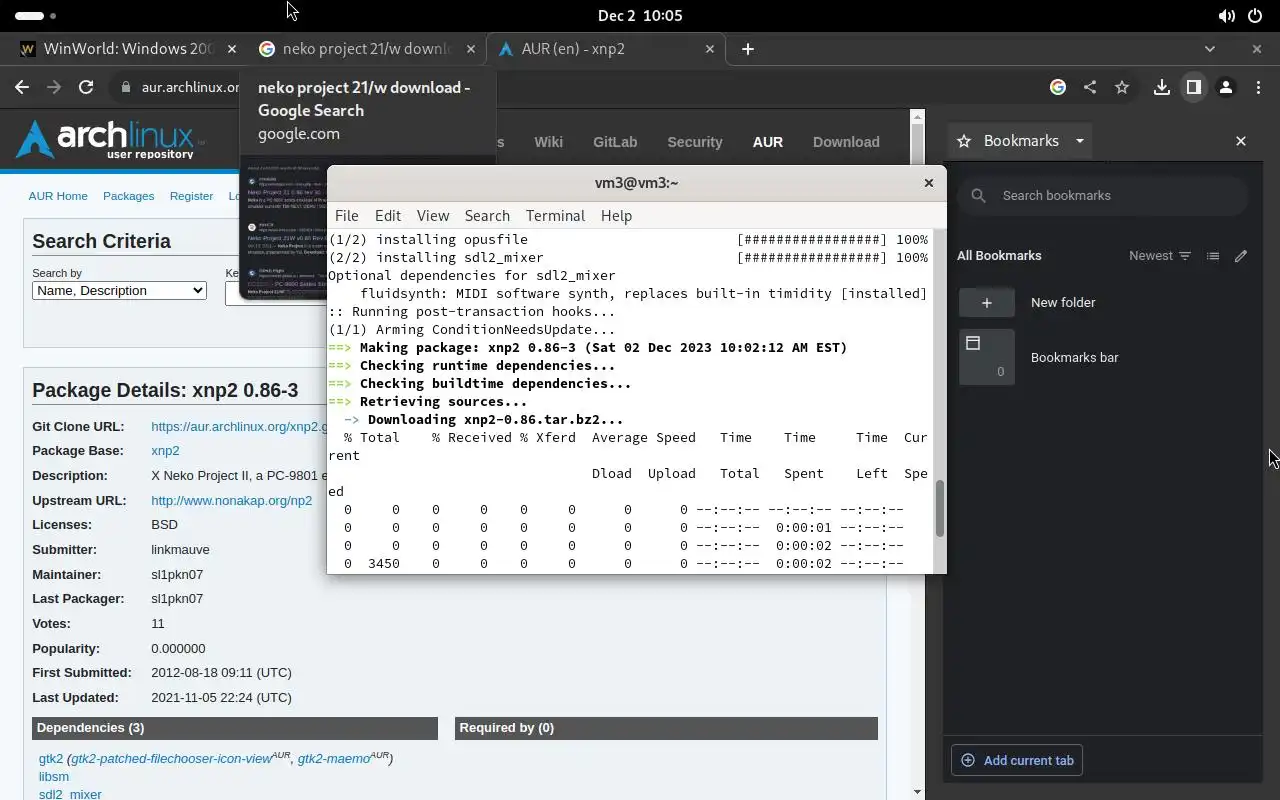Open the terminal File menu
1280x800 pixels.
[346, 215]
